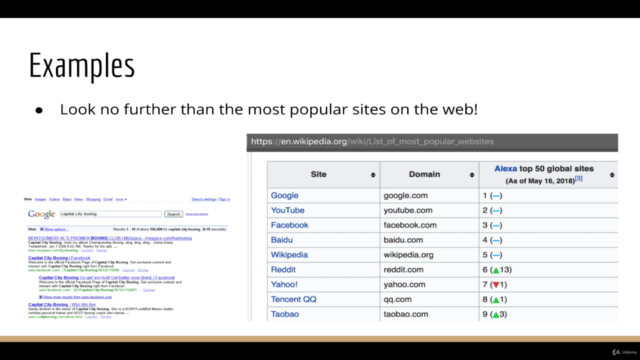Click the Google search query field

tap(111, 214)
